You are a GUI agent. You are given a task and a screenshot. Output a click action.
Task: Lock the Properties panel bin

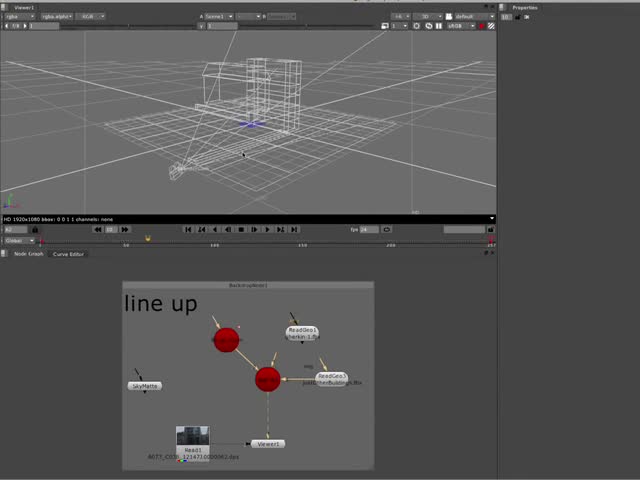point(518,17)
